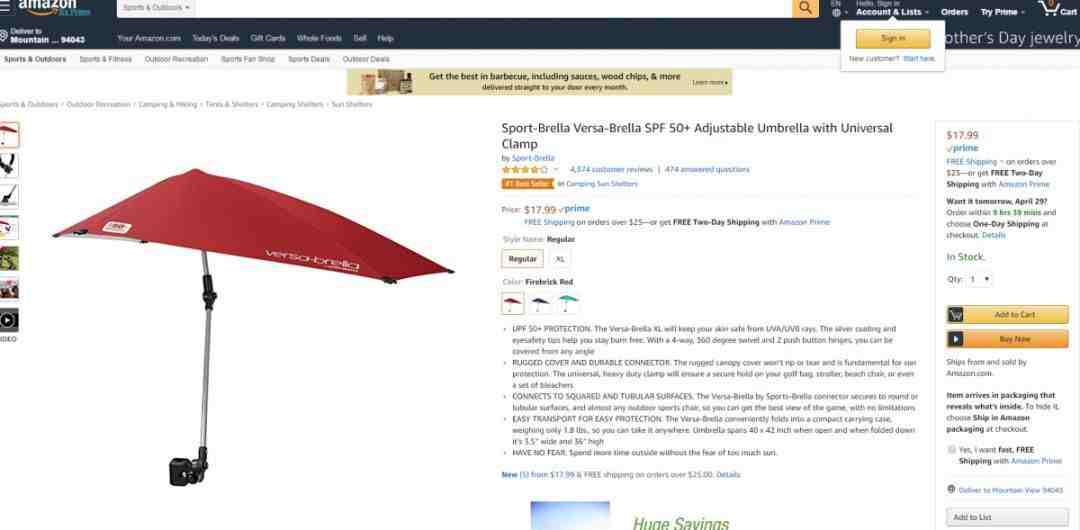Viewport: 1080px width, 530px height.
Task: Choose the teal umbrella color swatch
Action: pyautogui.click(x=568, y=303)
